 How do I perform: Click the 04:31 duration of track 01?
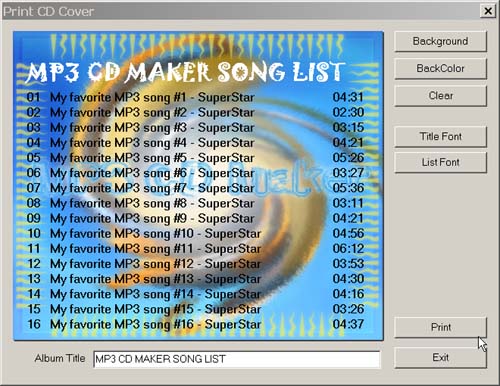348,97
